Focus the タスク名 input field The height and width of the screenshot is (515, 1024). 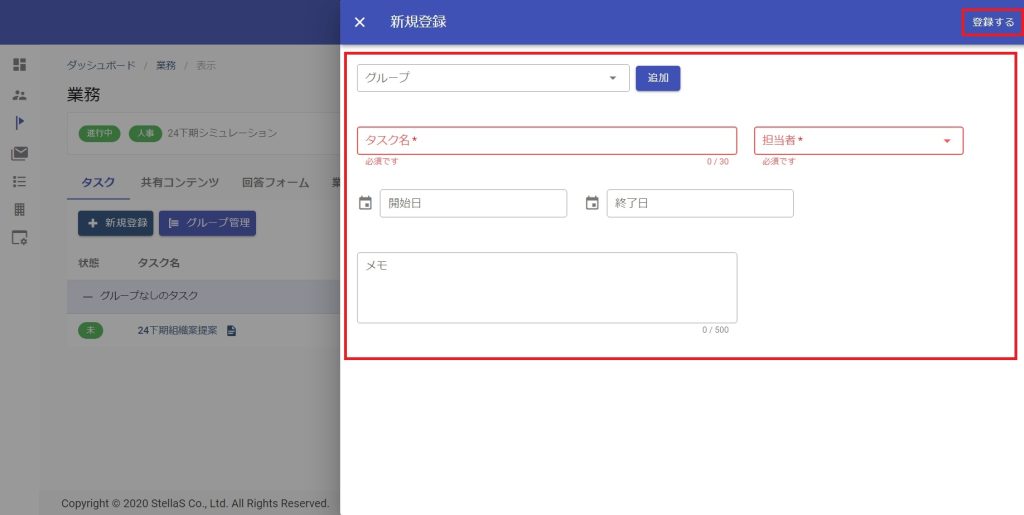546,141
